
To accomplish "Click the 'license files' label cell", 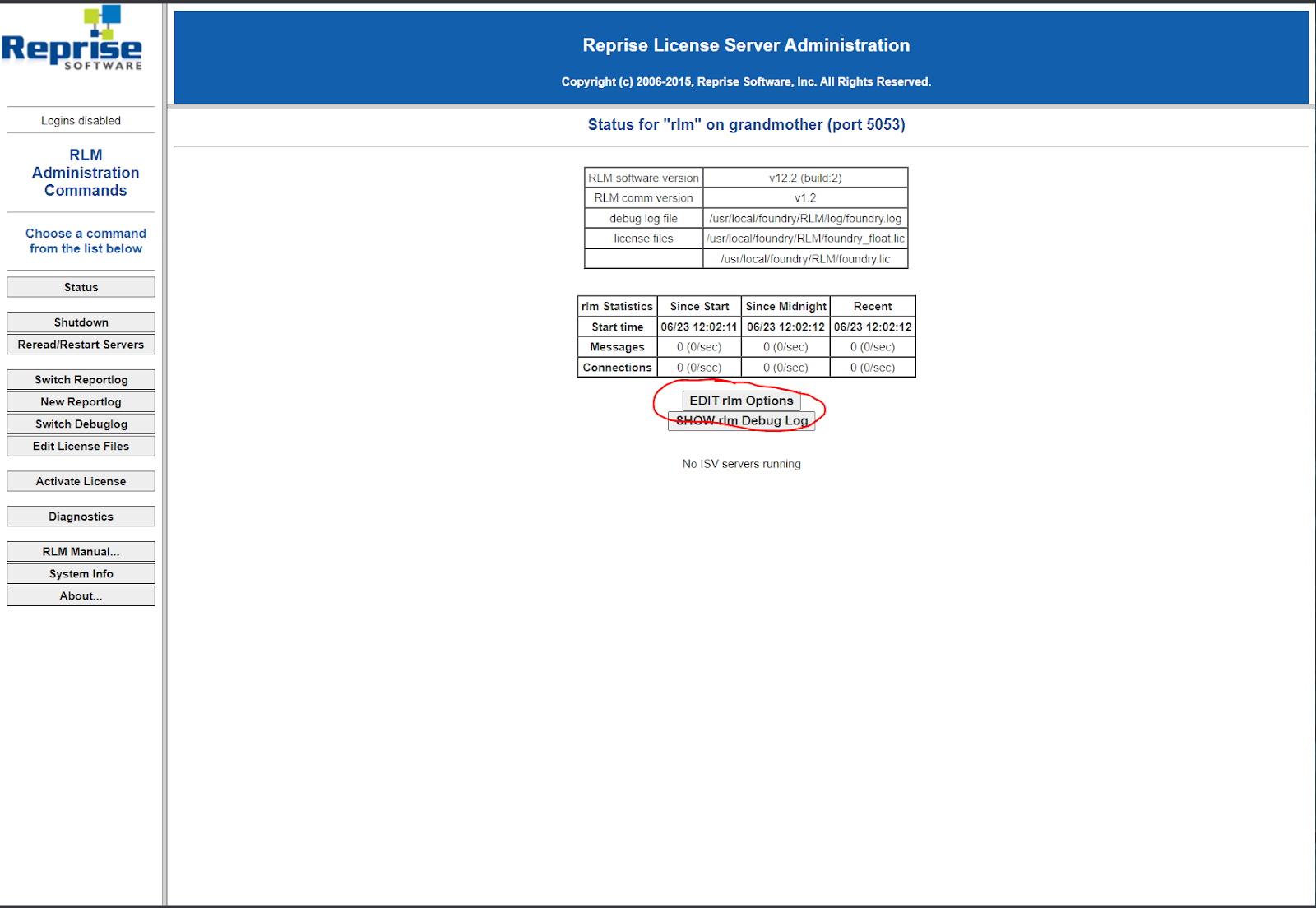I will click(x=643, y=239).
